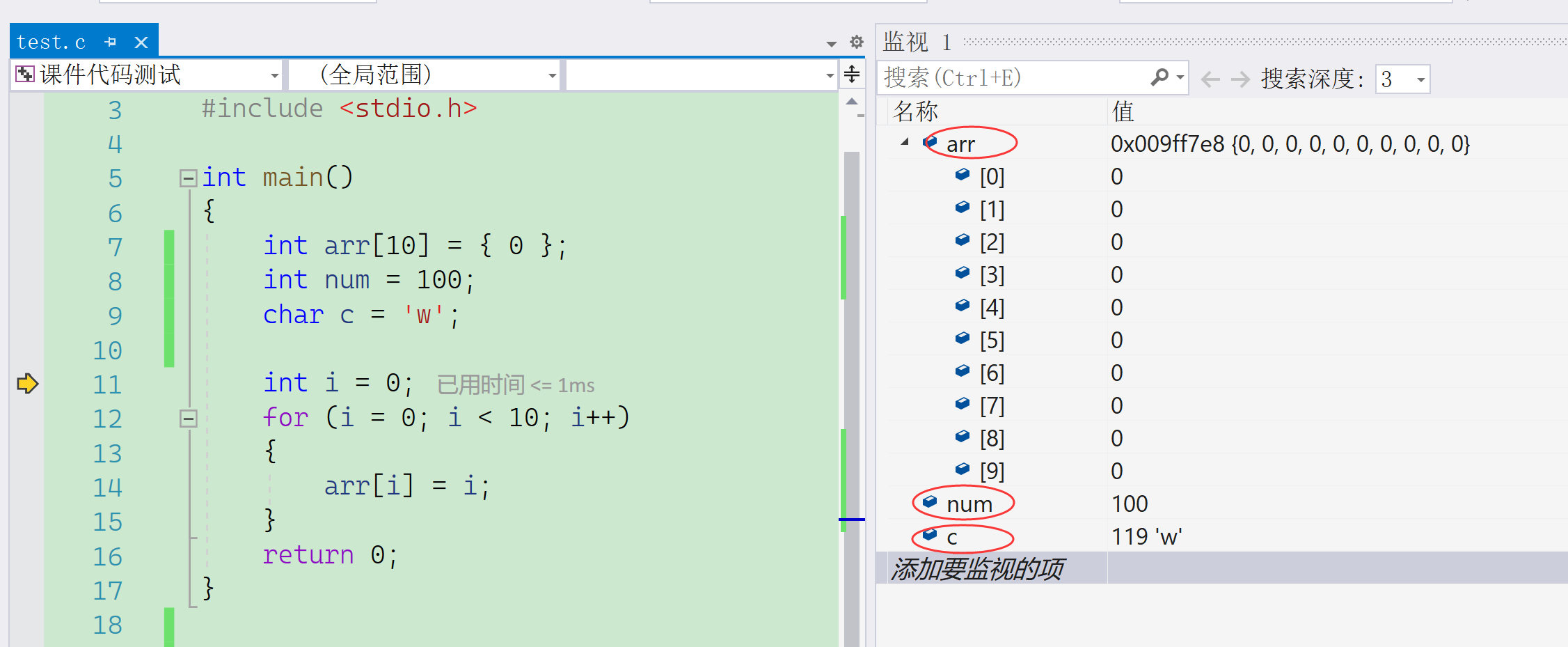Click the num variable cube icon
This screenshot has width=1568, height=647.
click(x=930, y=501)
